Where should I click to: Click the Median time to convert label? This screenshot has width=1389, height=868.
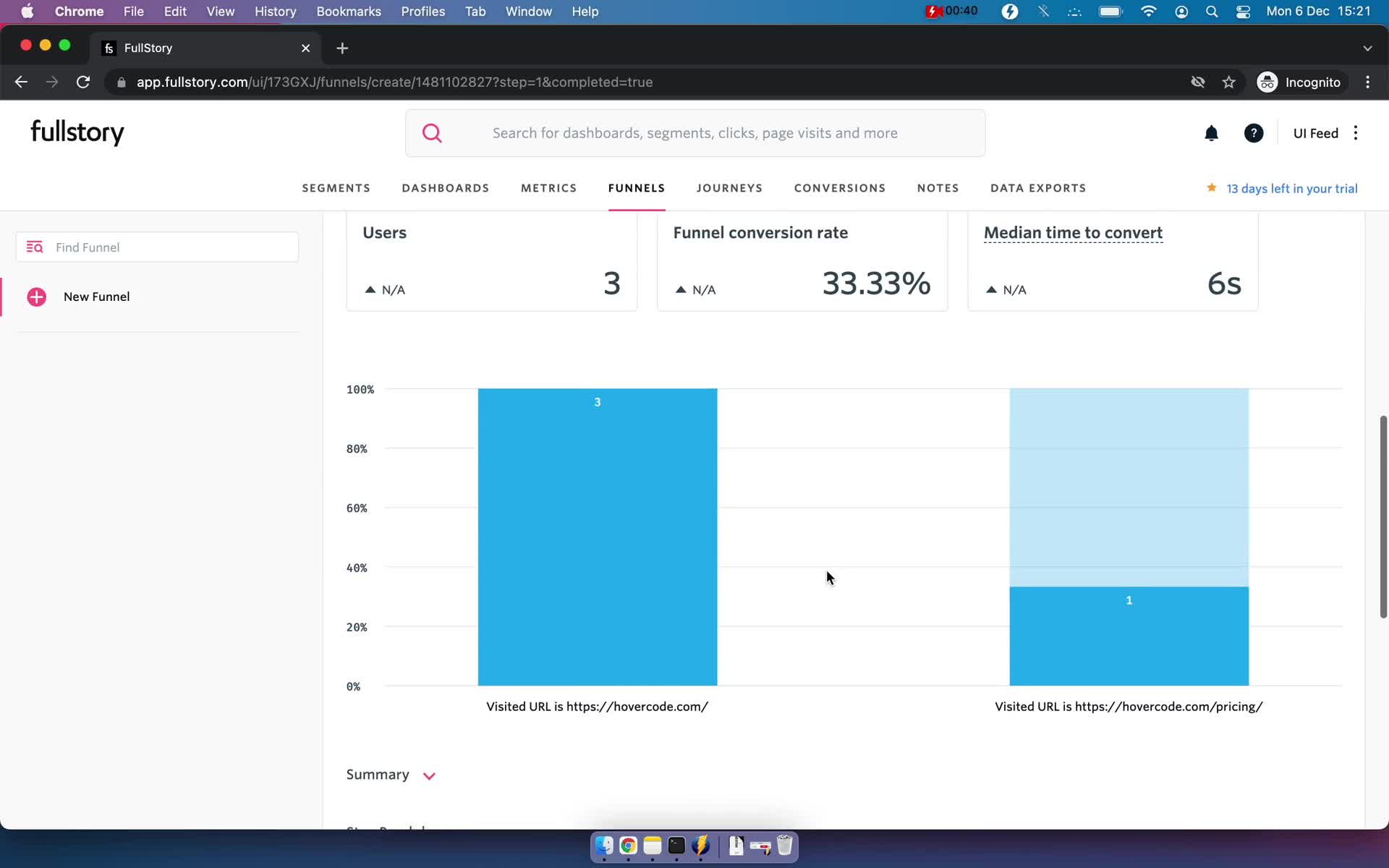(x=1072, y=232)
